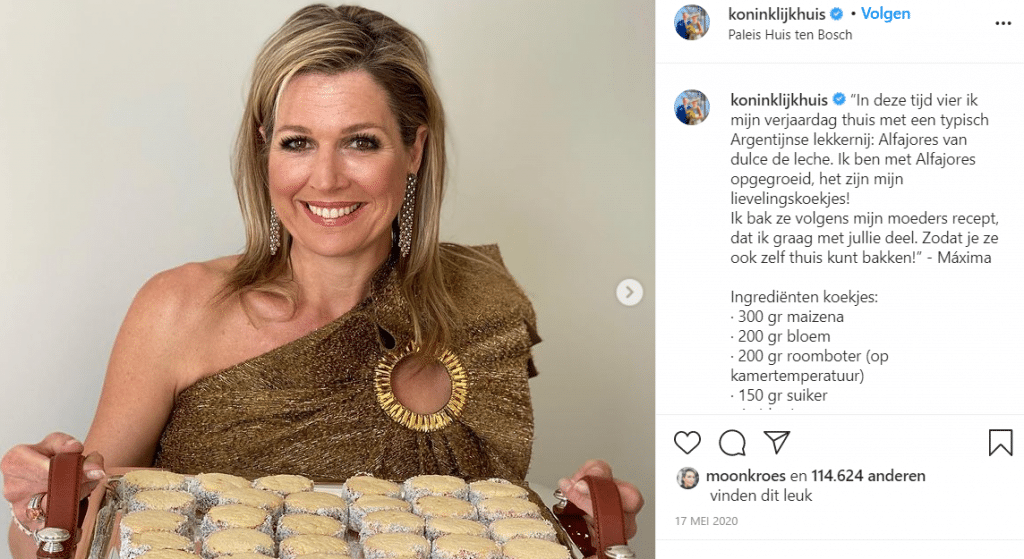Open koninklijkhuis profile picture in header
1024x559 pixels.
[692, 23]
